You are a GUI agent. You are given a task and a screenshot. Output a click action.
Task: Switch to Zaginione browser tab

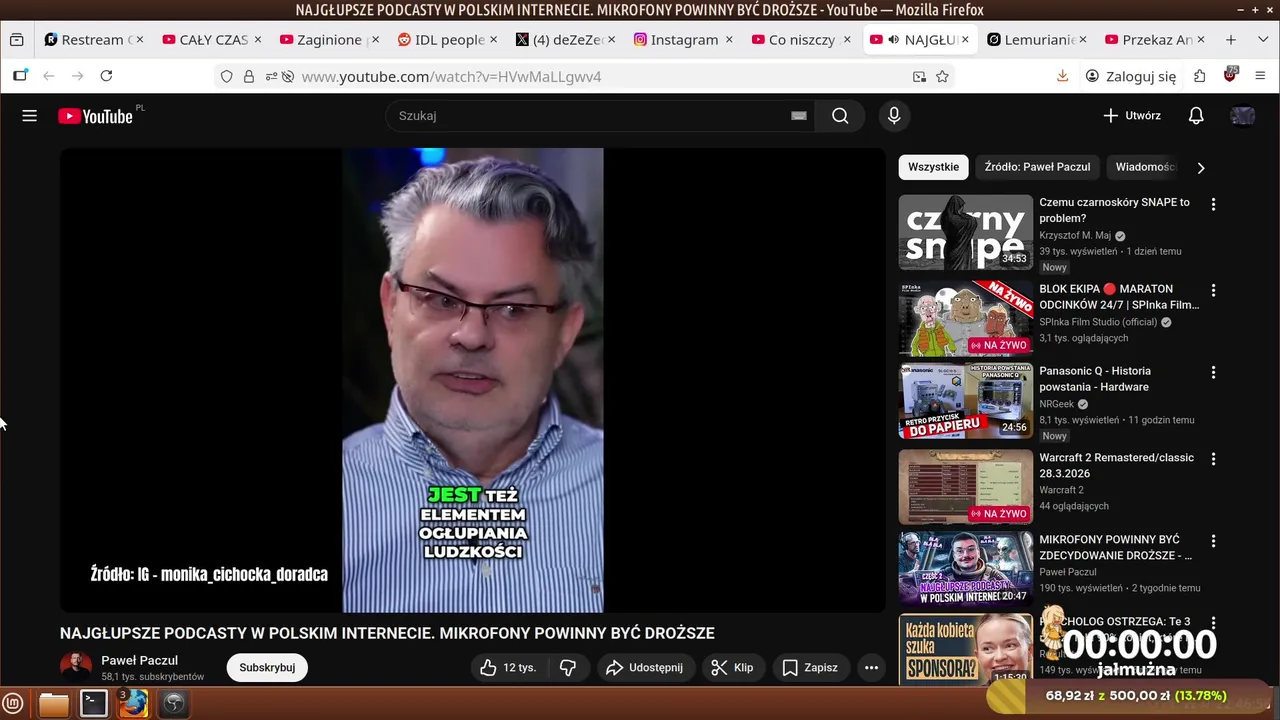pyautogui.click(x=329, y=40)
